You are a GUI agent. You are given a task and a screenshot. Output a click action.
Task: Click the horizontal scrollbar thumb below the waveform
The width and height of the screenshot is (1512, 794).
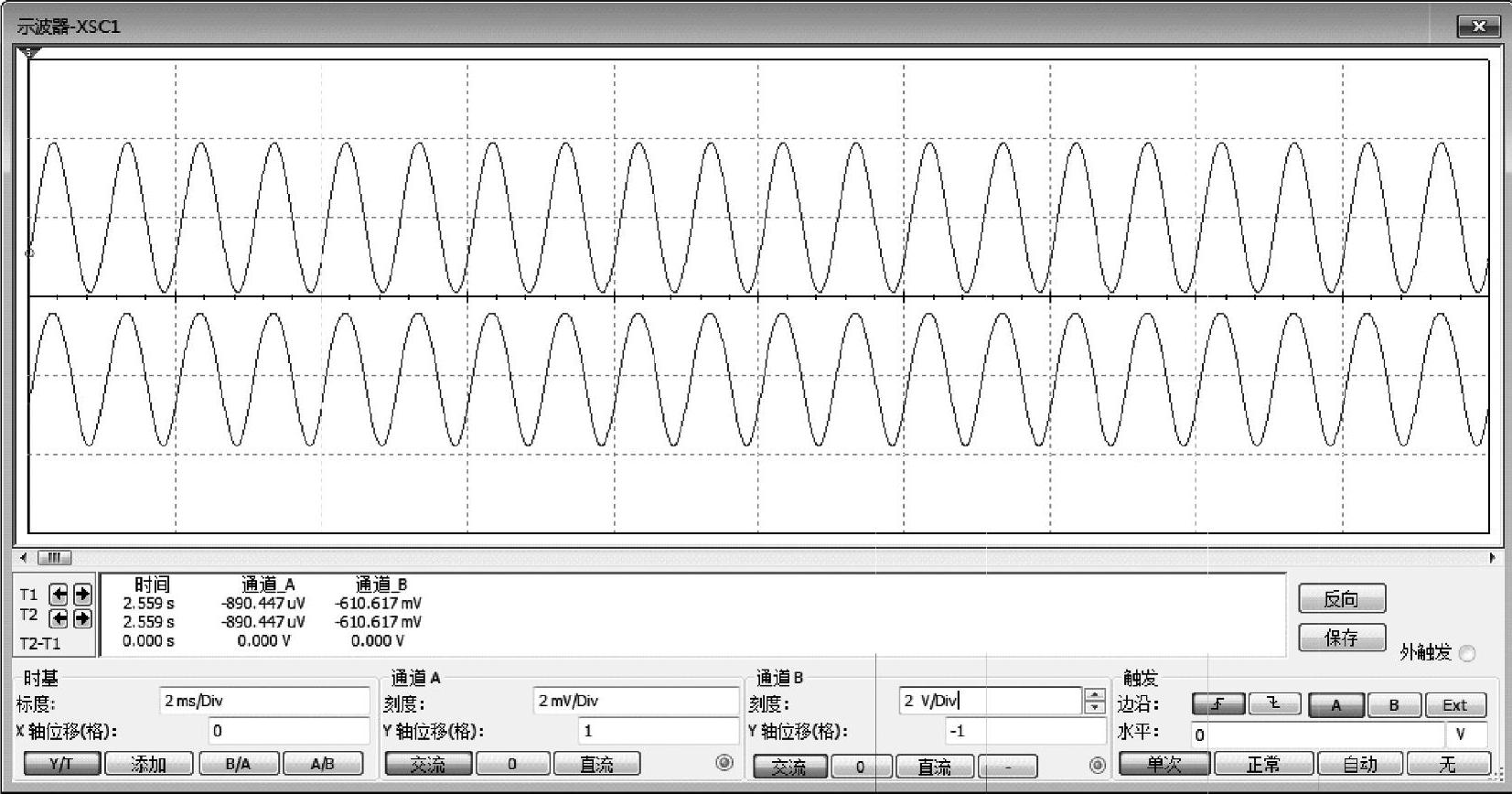point(54,557)
